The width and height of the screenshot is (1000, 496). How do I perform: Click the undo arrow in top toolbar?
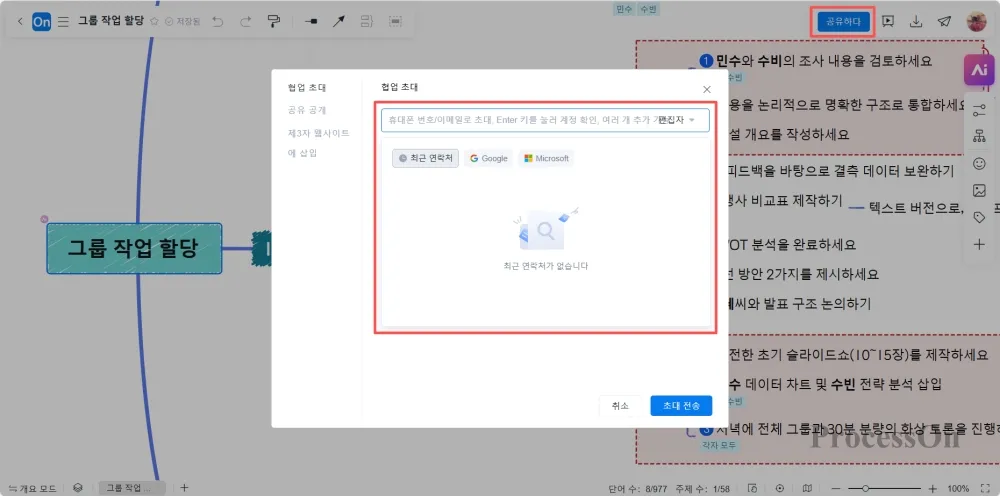click(x=217, y=21)
